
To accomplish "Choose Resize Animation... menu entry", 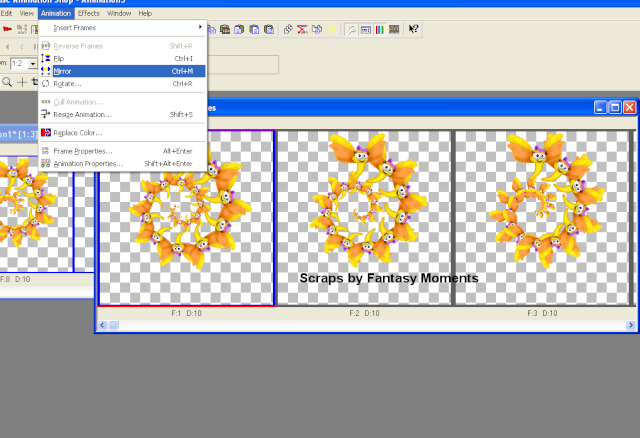I will tap(123, 114).
